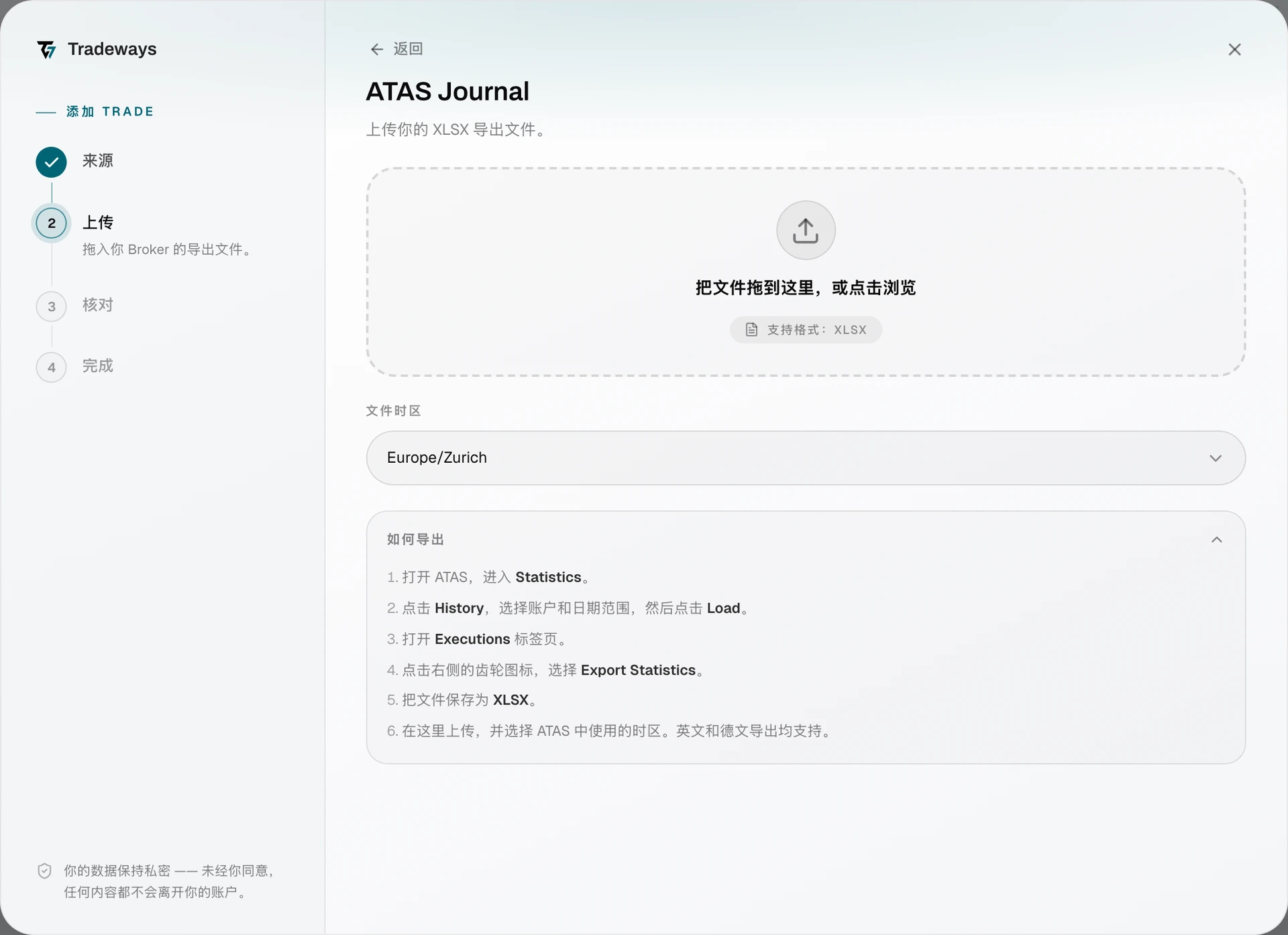Collapse the 如何导出 section chevron
Image resolution: width=1288 pixels, height=935 pixels.
pos(1217,540)
